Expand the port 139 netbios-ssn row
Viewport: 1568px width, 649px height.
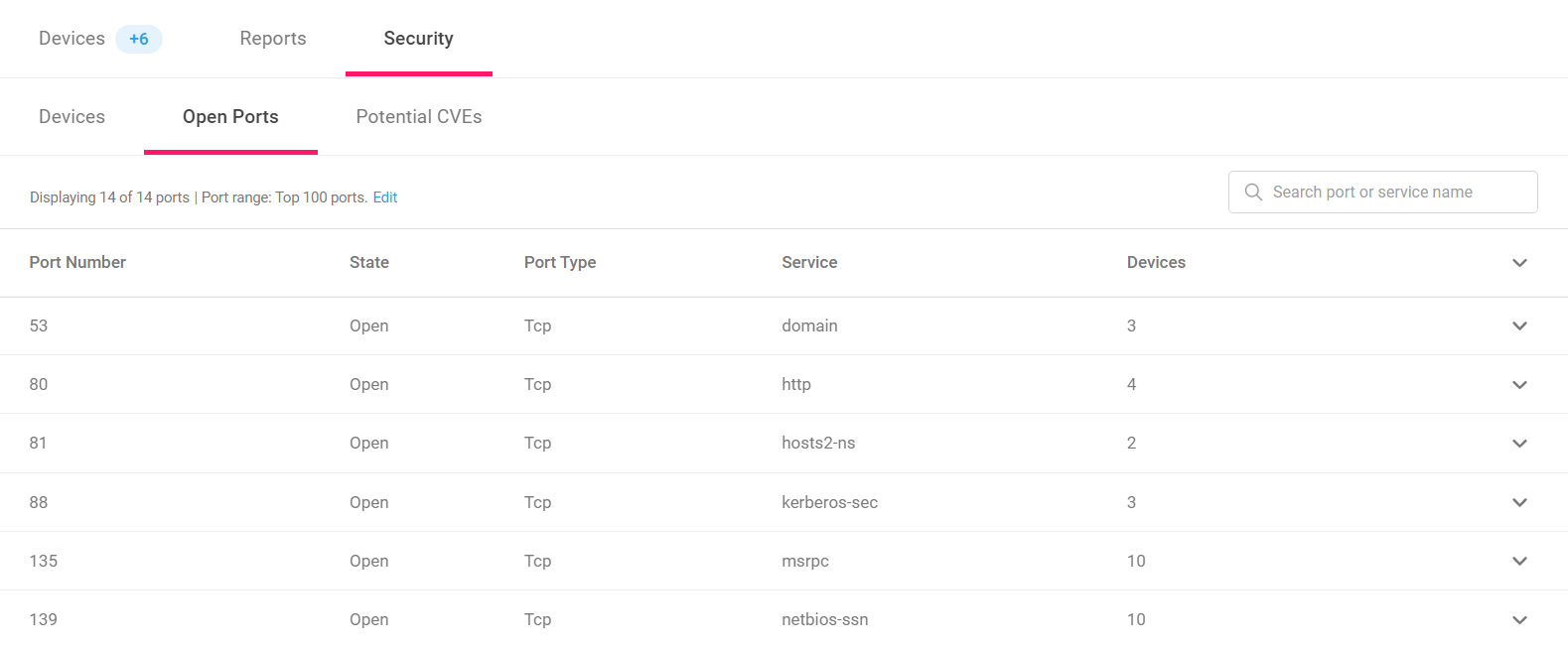click(1519, 619)
